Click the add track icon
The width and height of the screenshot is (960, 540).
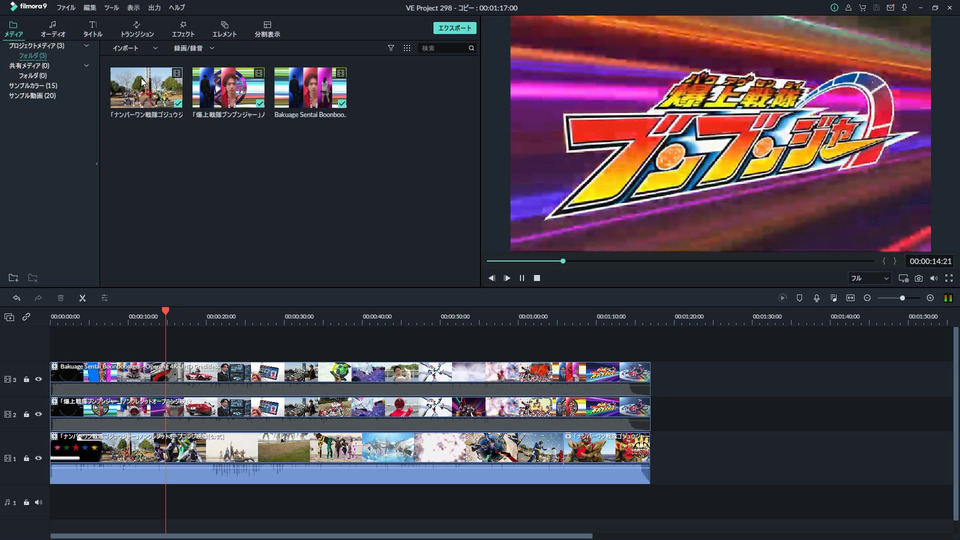pyautogui.click(x=9, y=317)
